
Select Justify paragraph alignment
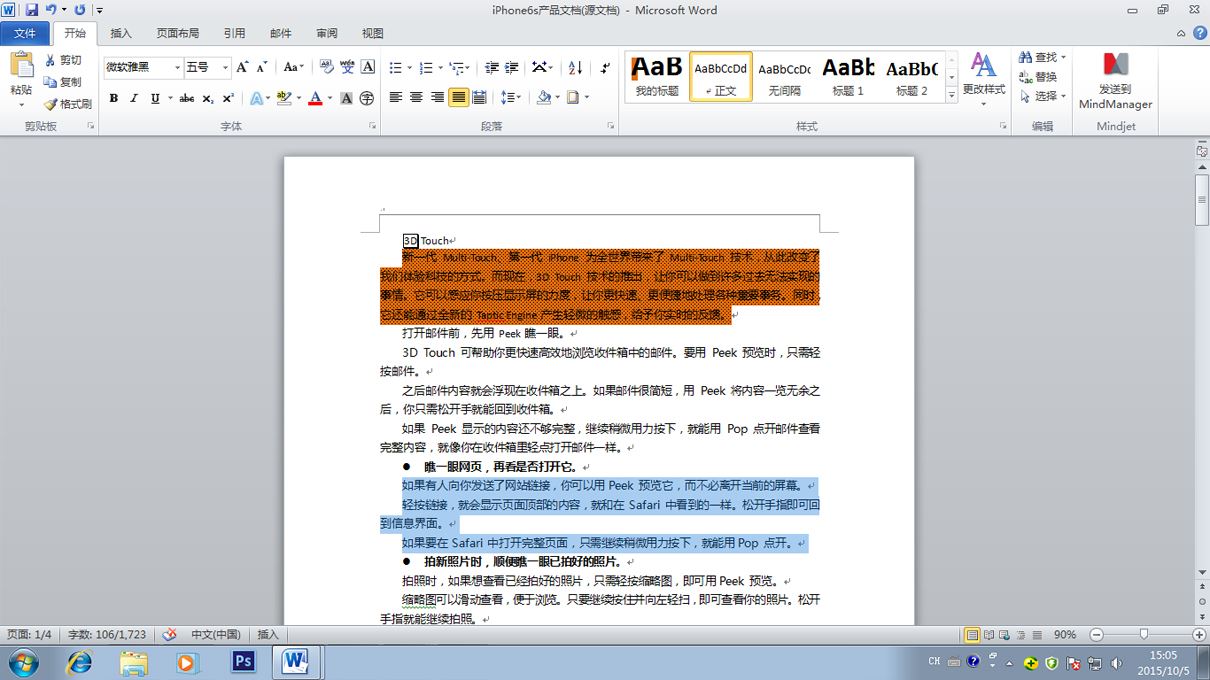(458, 98)
